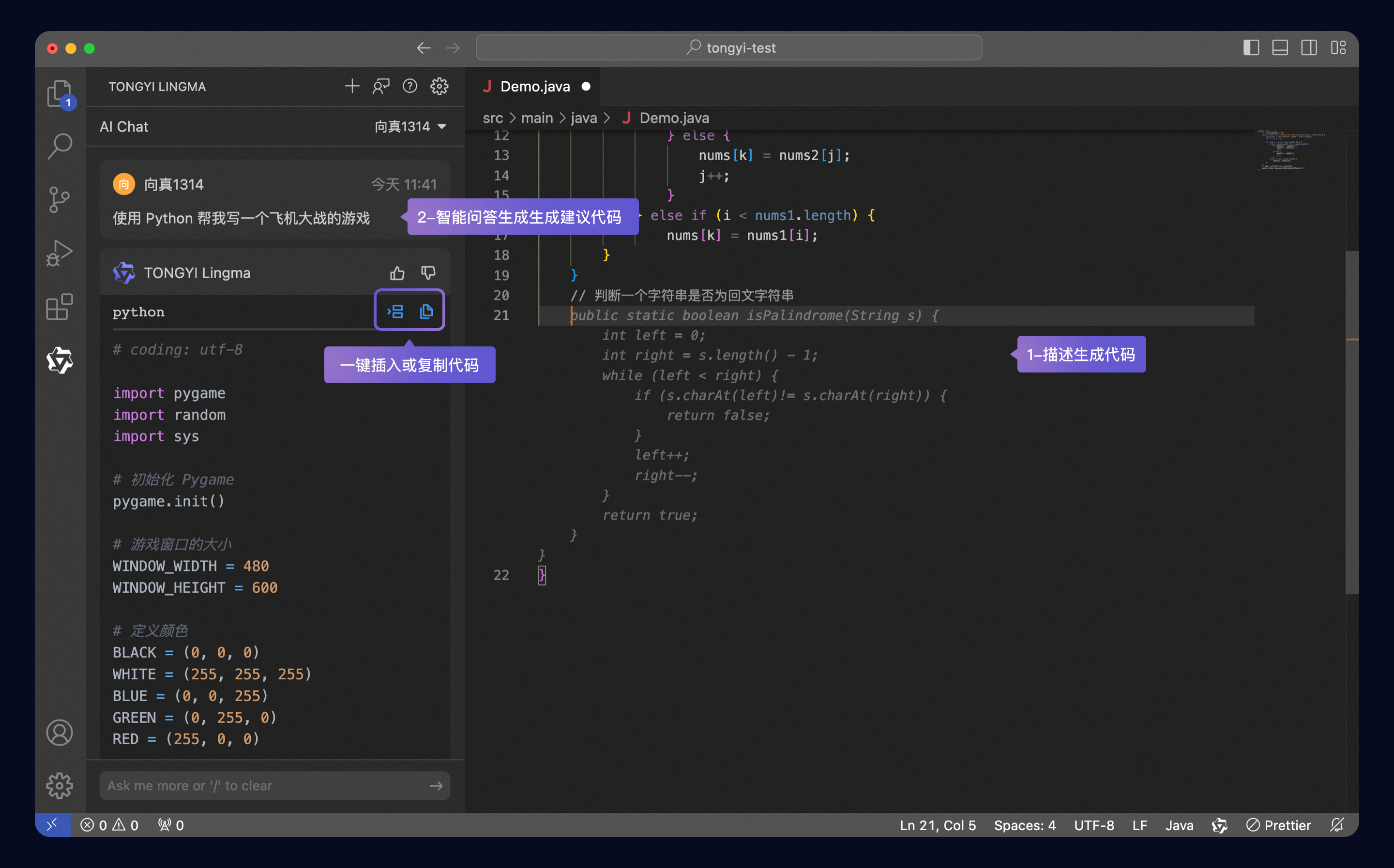Image resolution: width=1394 pixels, height=868 pixels.
Task: Open Lingma help question mark icon
Action: coord(410,86)
